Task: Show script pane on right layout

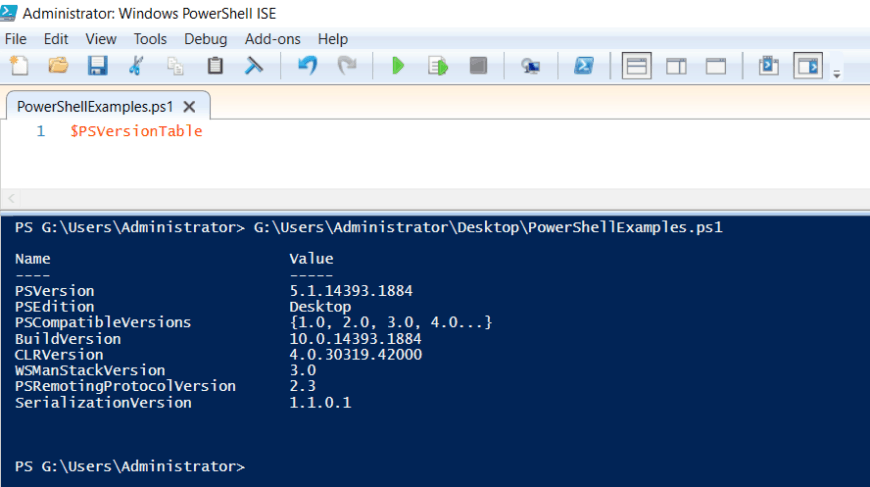Action: 676,67
